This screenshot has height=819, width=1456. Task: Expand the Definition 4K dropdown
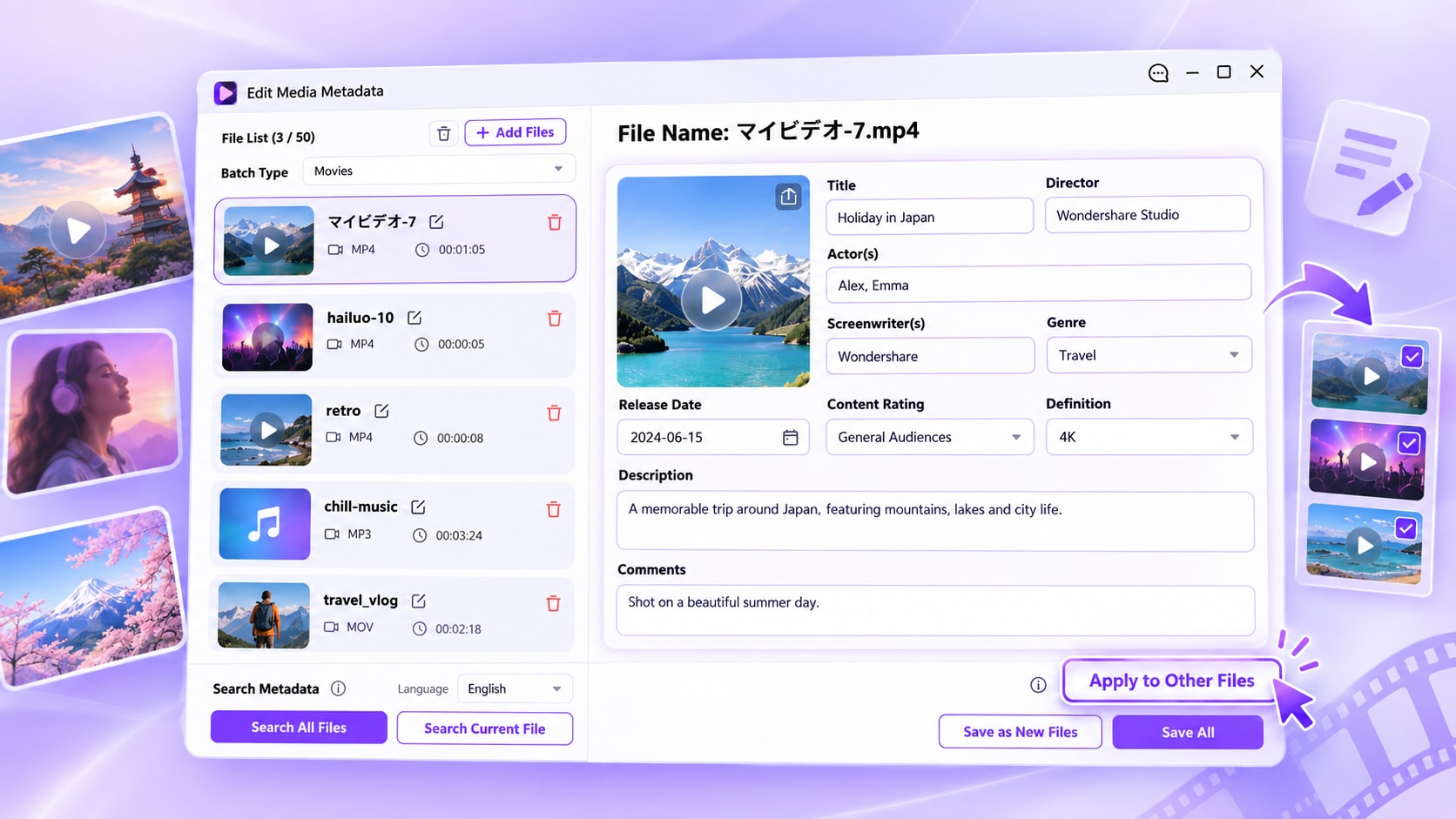pyautogui.click(x=1149, y=437)
